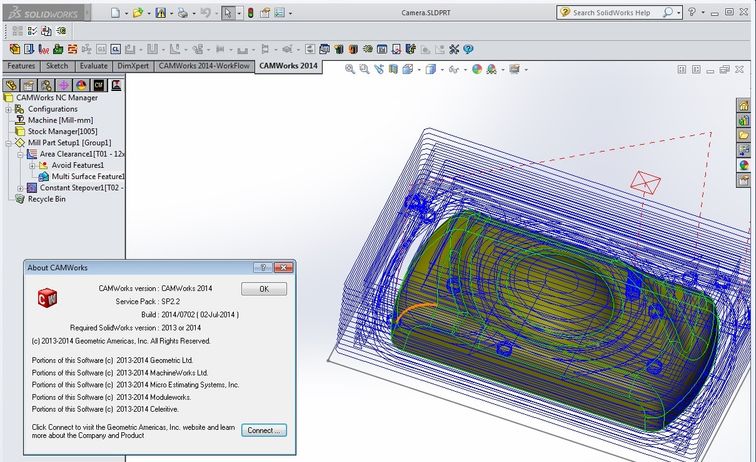
Task: Switch to the Sketch tab
Action: 57,66
